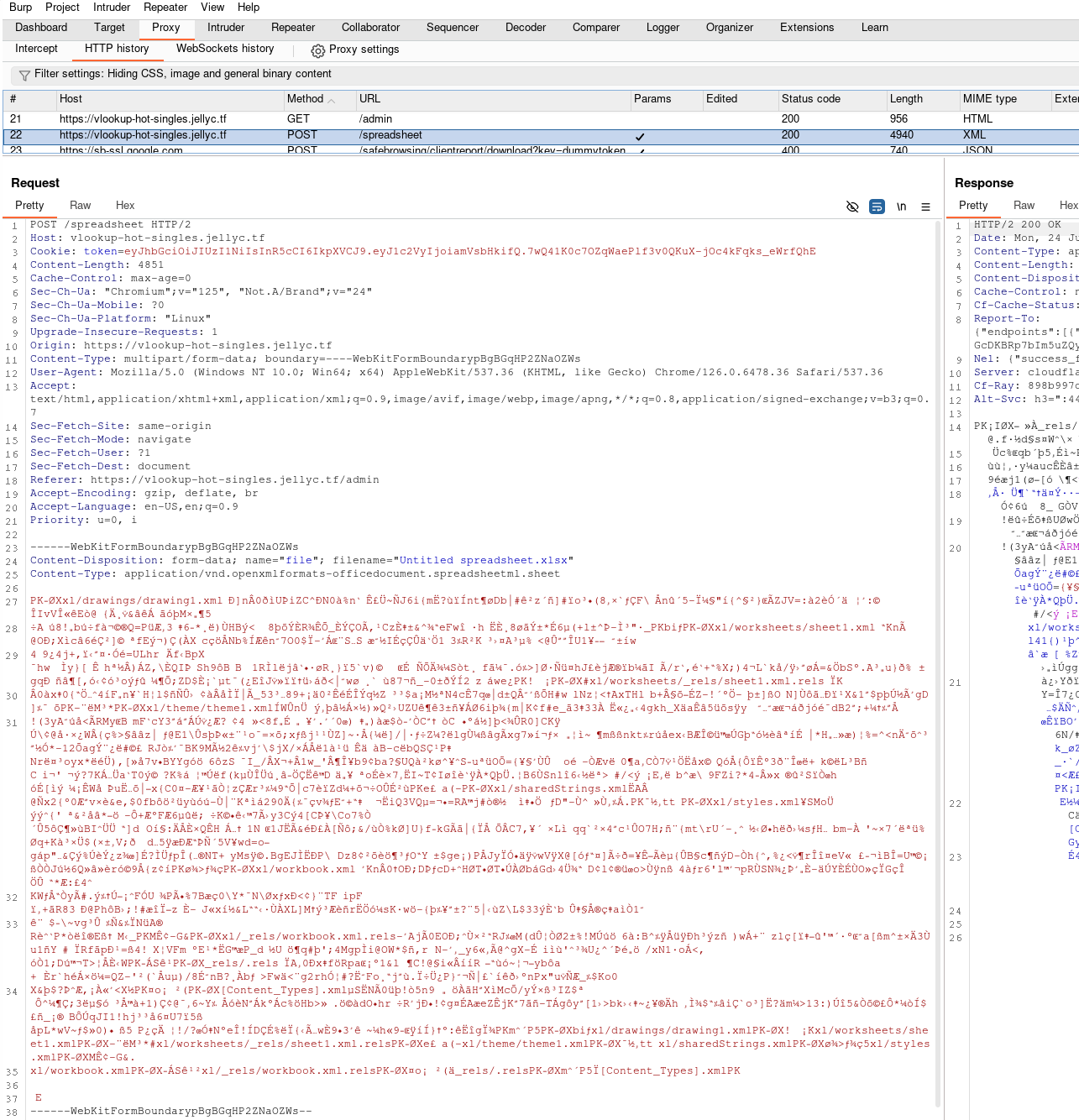The height and width of the screenshot is (1120, 1079).
Task: Click the Content-Length: 4851 header line
Action: tap(97, 264)
